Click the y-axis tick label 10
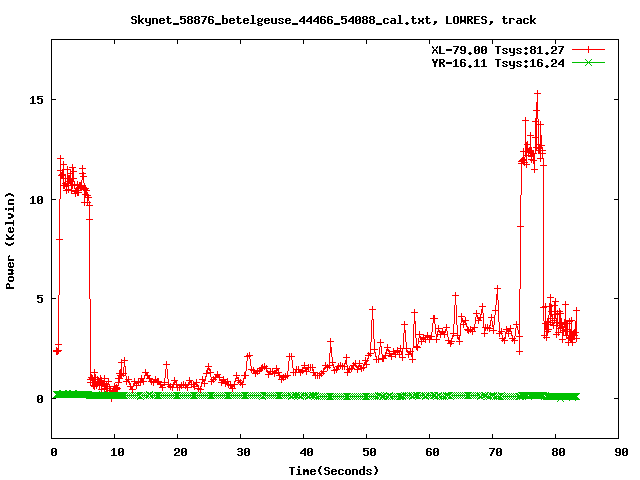 coord(36,200)
